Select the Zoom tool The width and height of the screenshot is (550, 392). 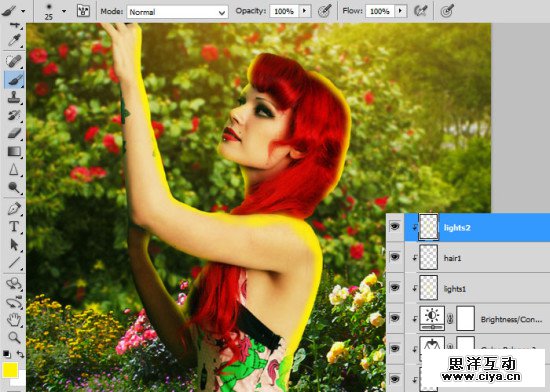coord(14,337)
